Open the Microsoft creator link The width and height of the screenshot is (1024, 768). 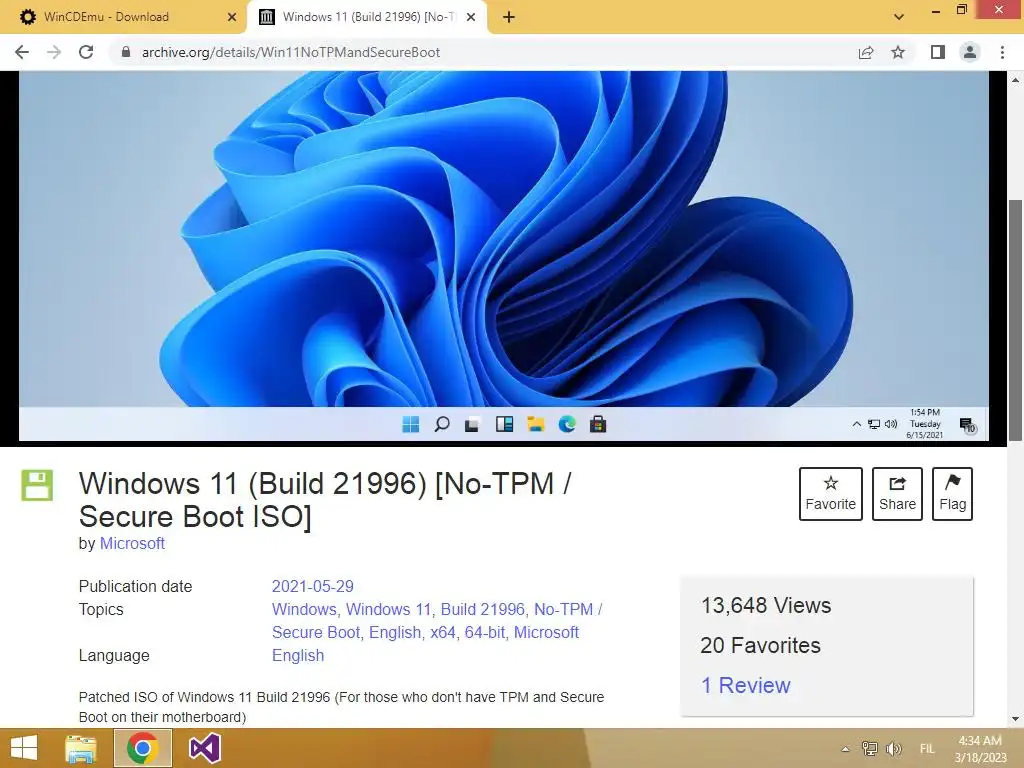click(132, 543)
